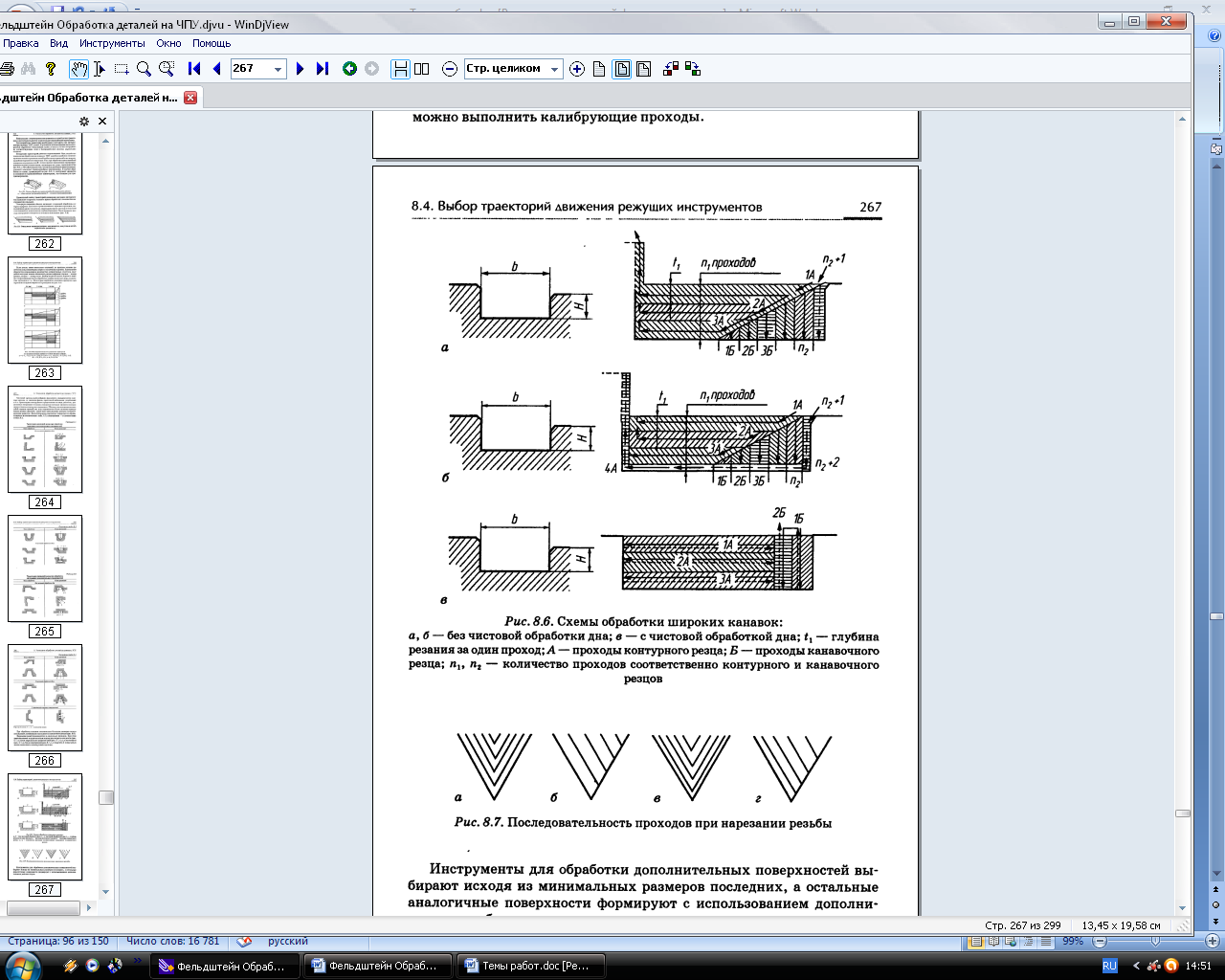
Task: Click 'Стр. 267 из 299' status text
Action: pos(1023,925)
